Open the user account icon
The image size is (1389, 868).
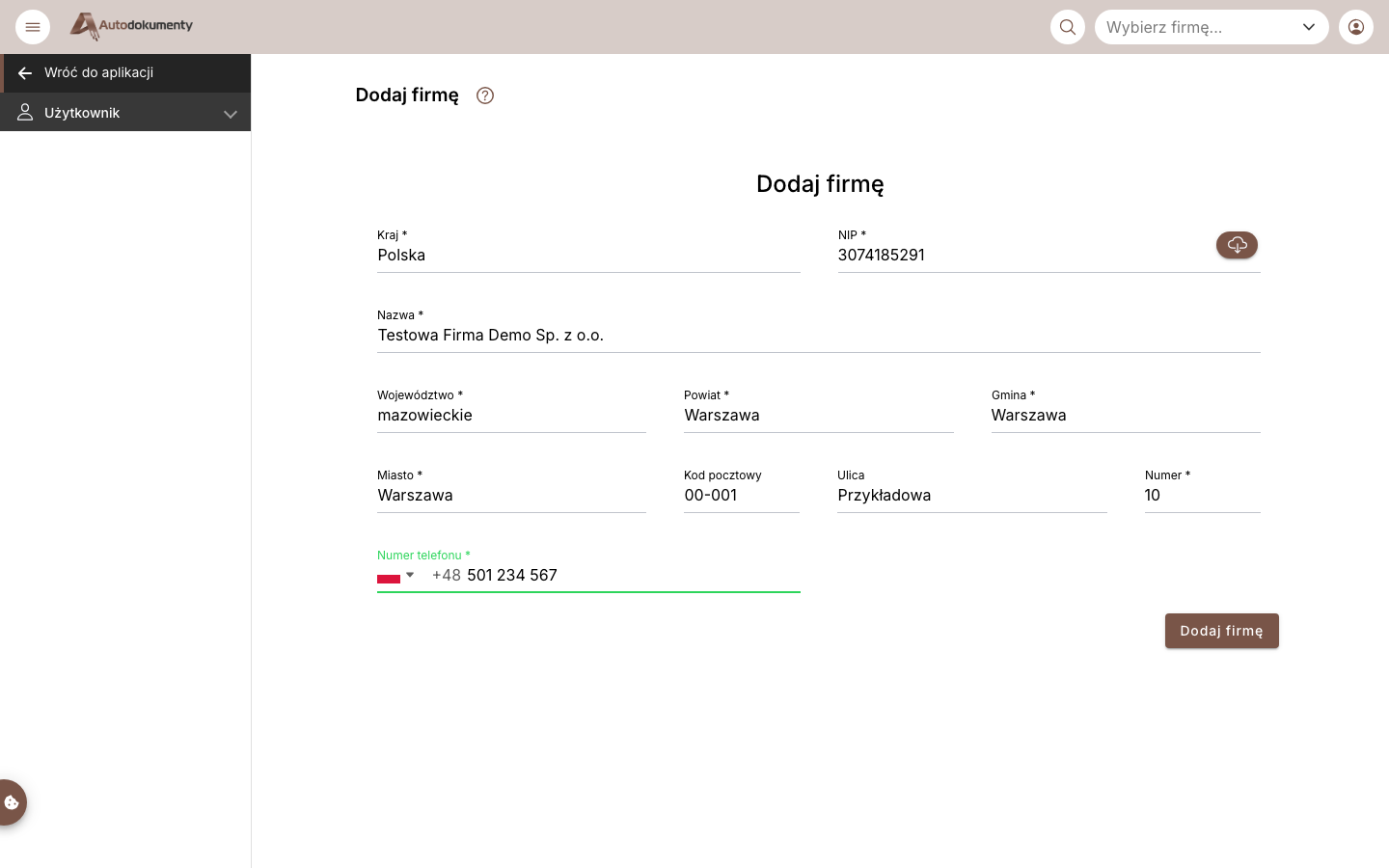click(1356, 27)
